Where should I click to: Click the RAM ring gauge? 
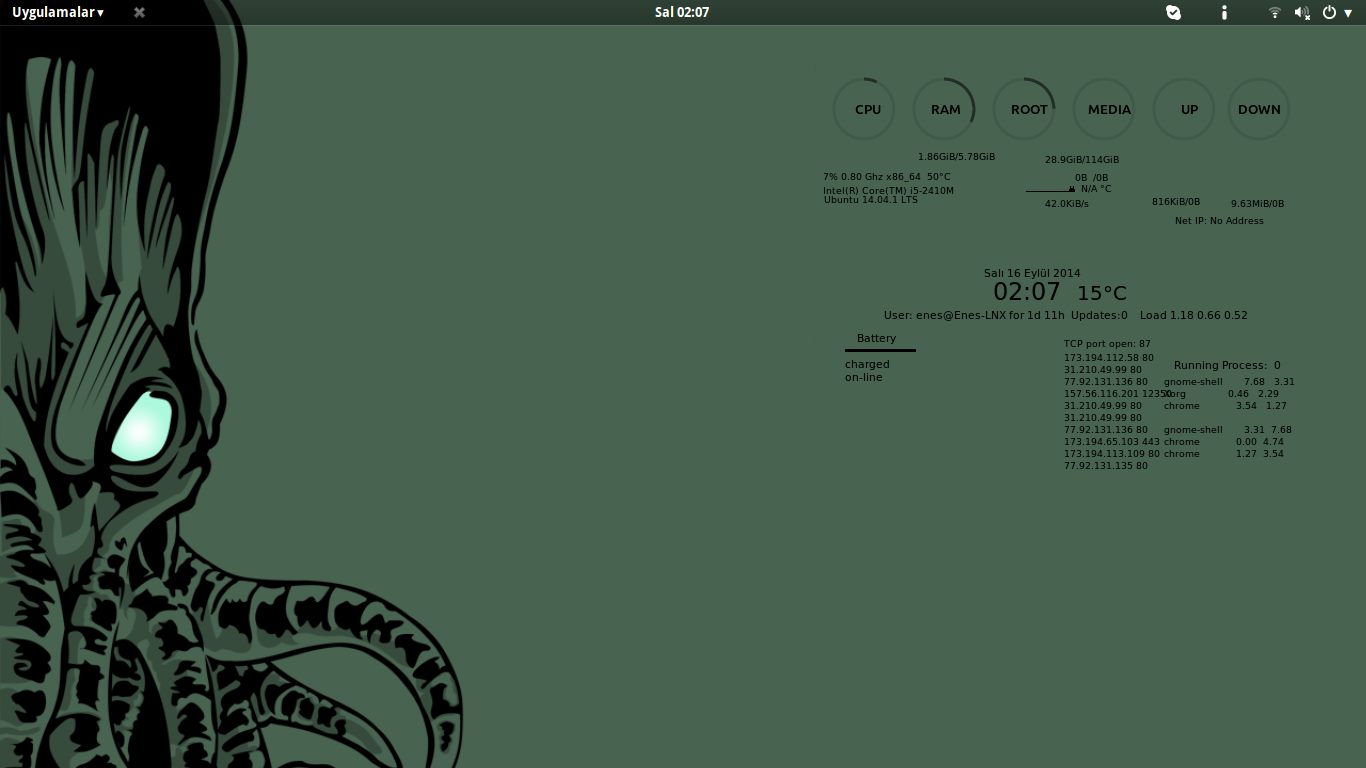(x=945, y=109)
